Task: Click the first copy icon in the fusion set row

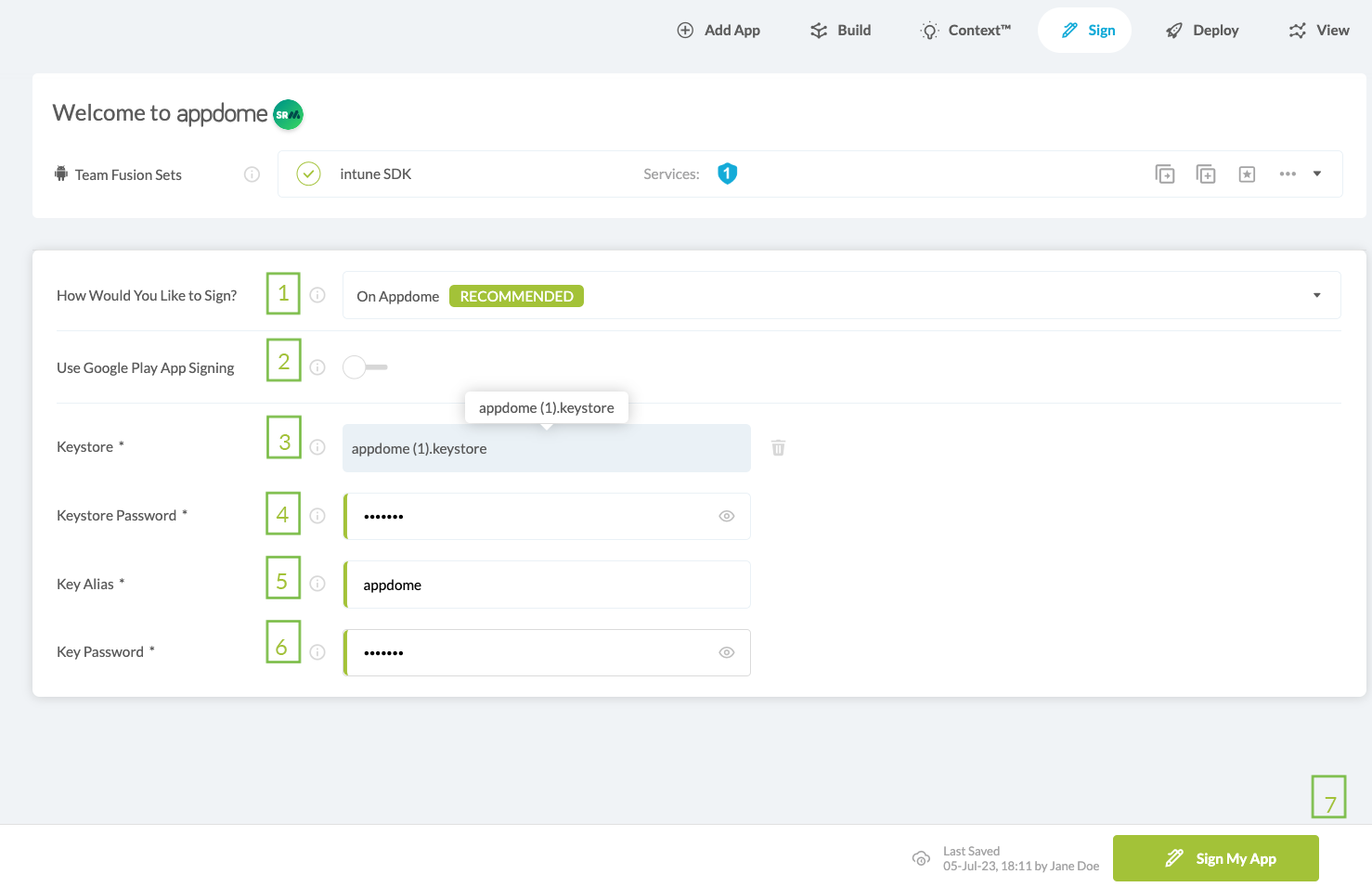Action: pos(1165,174)
